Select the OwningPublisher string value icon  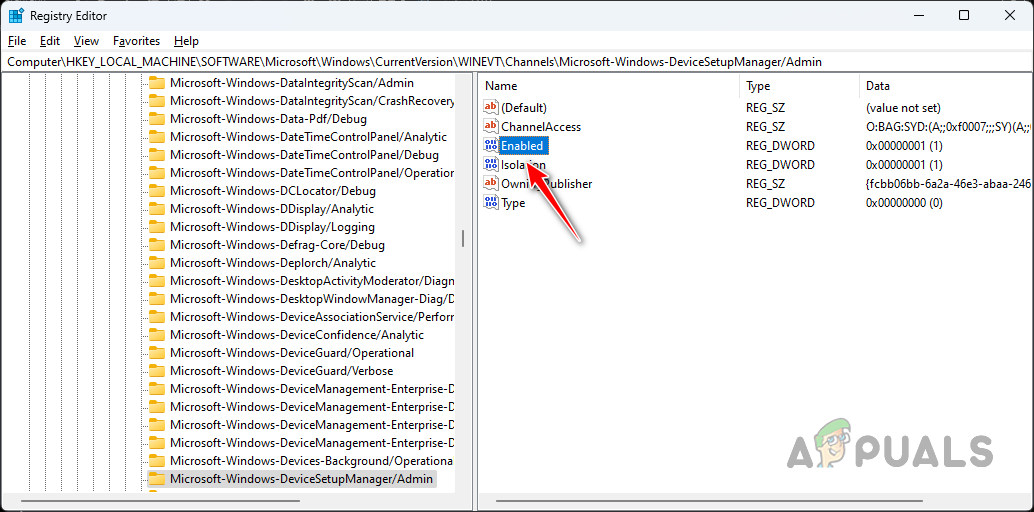pyautogui.click(x=491, y=183)
